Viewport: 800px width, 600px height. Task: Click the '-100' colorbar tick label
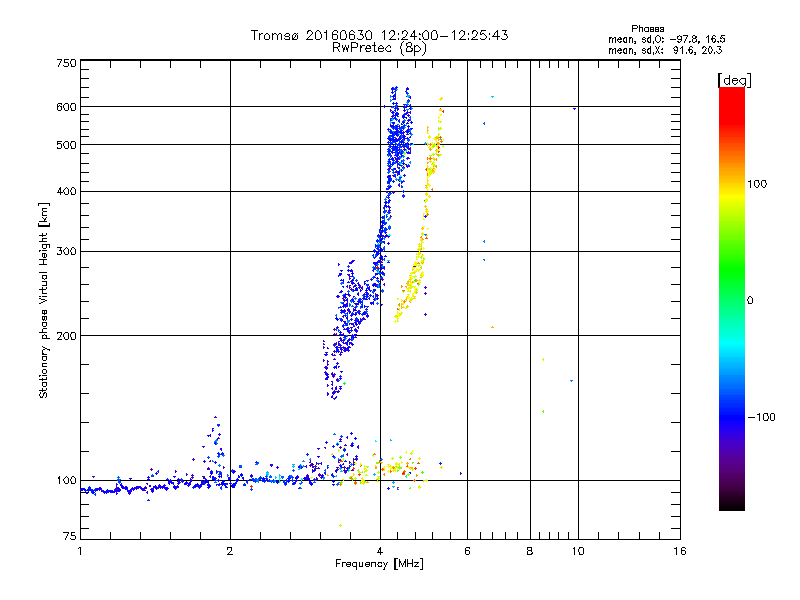[762, 417]
